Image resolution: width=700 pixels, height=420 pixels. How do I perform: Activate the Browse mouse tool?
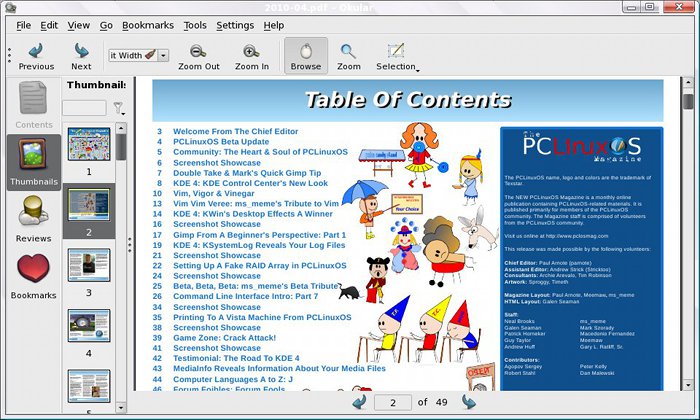[306, 56]
